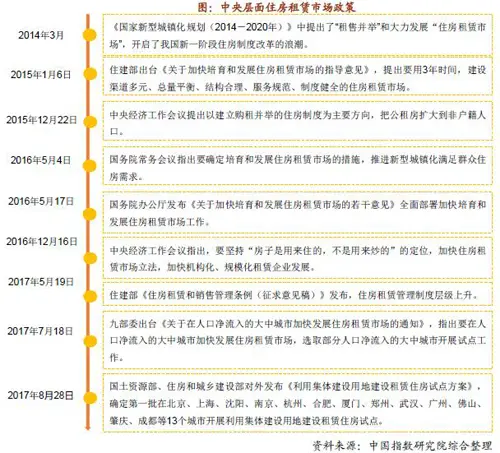Select the marker next to 2016年5月4日
This screenshot has height=453, width=500.
(89, 166)
